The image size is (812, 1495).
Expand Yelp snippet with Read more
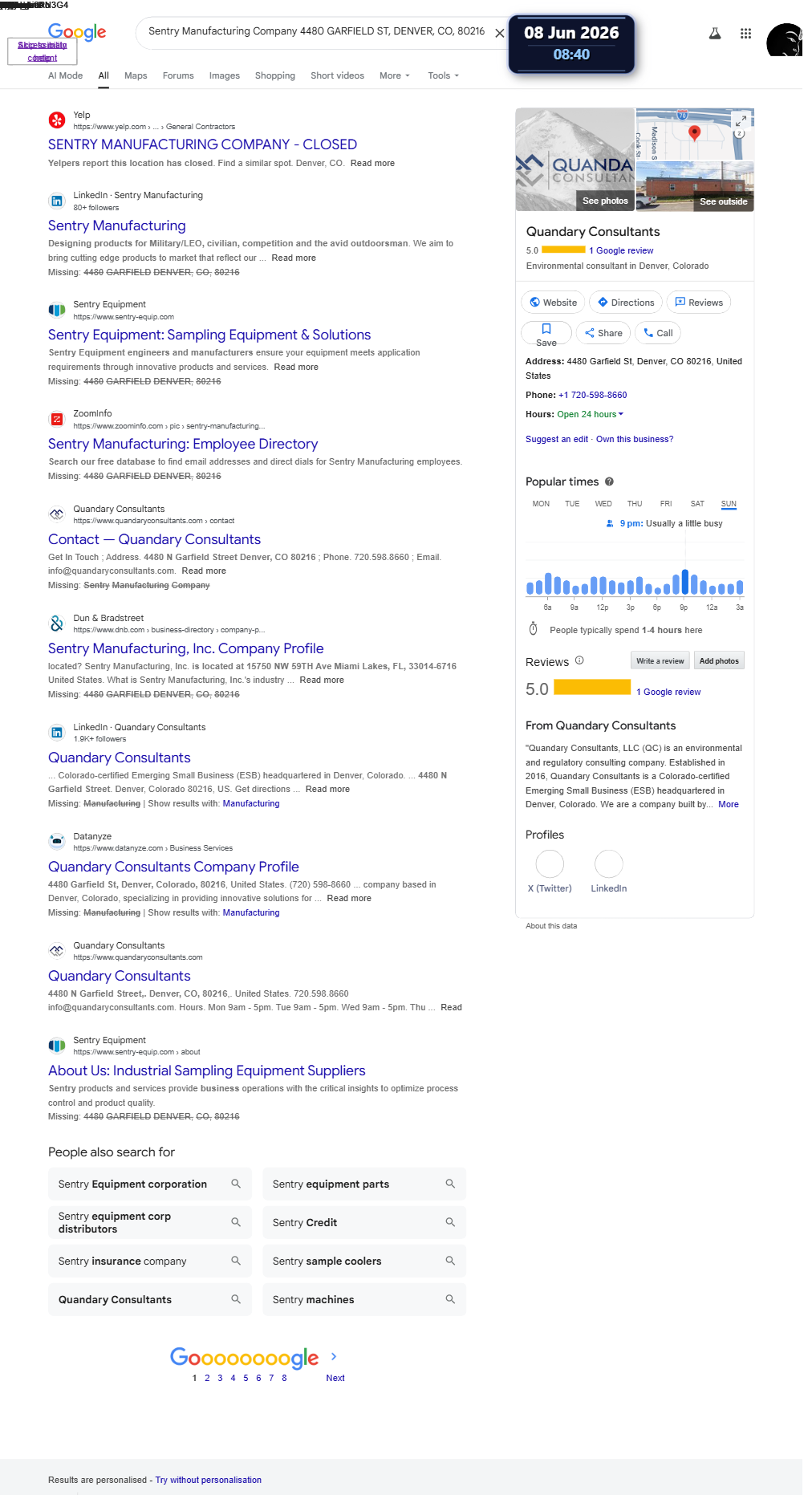click(x=372, y=163)
